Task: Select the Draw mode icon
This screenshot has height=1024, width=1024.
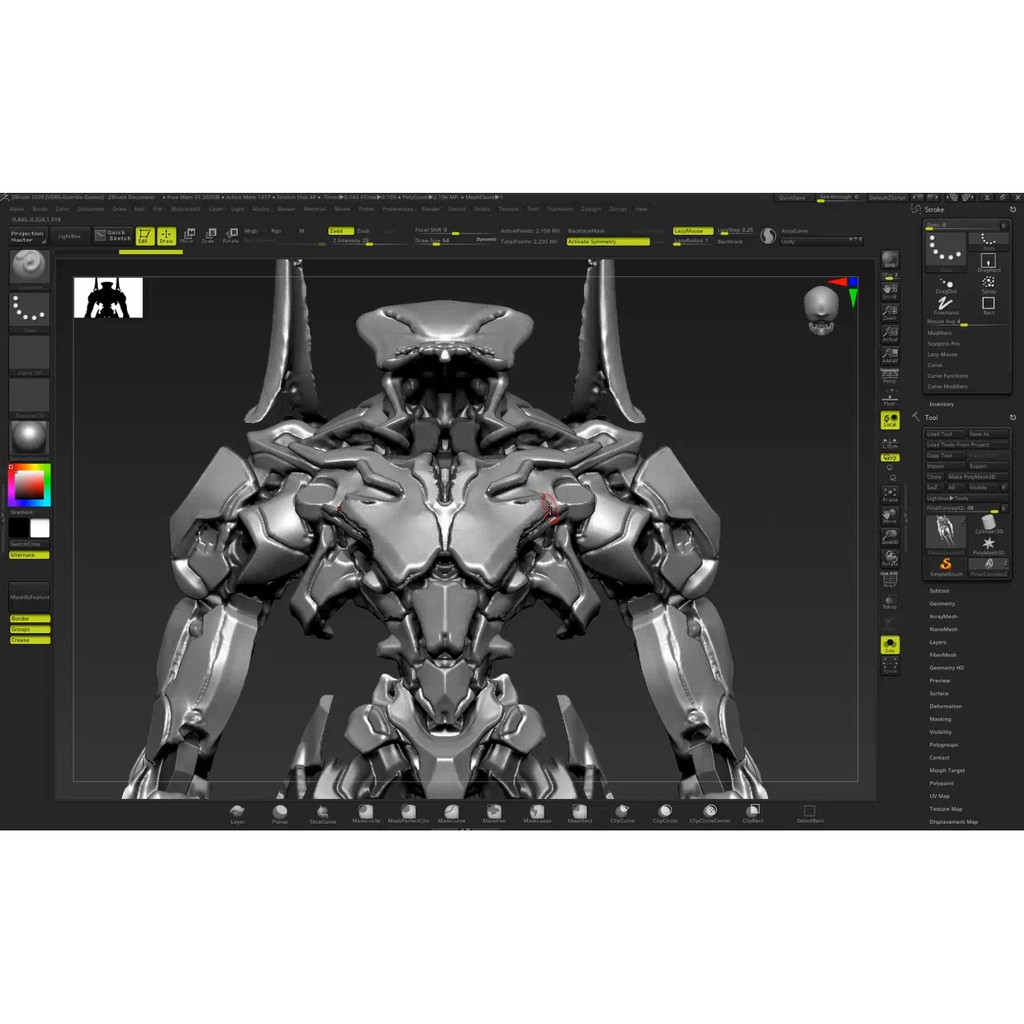Action: click(166, 236)
